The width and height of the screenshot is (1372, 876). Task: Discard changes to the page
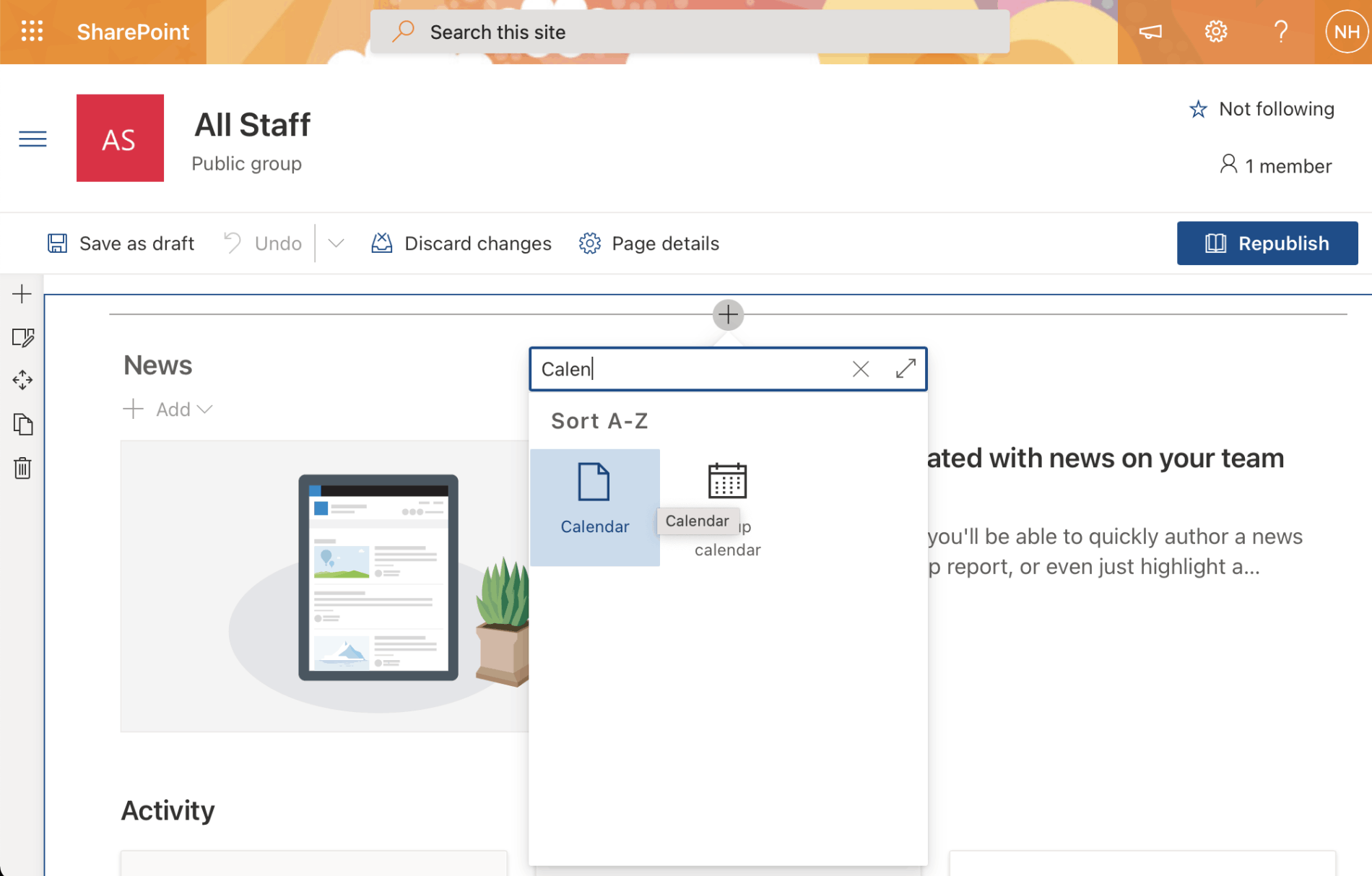[x=461, y=243]
